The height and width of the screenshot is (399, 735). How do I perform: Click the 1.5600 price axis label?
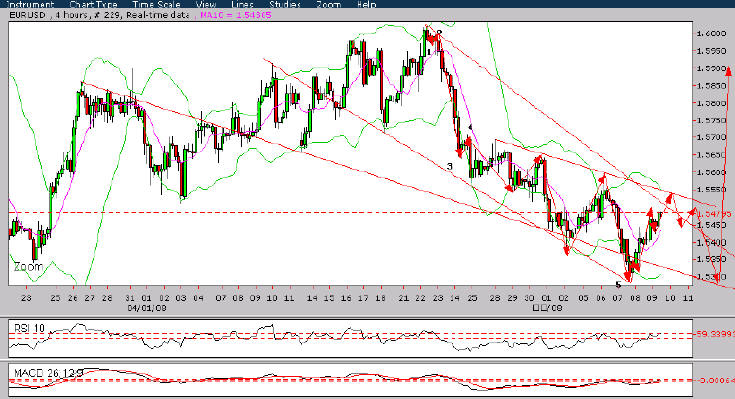(711, 172)
